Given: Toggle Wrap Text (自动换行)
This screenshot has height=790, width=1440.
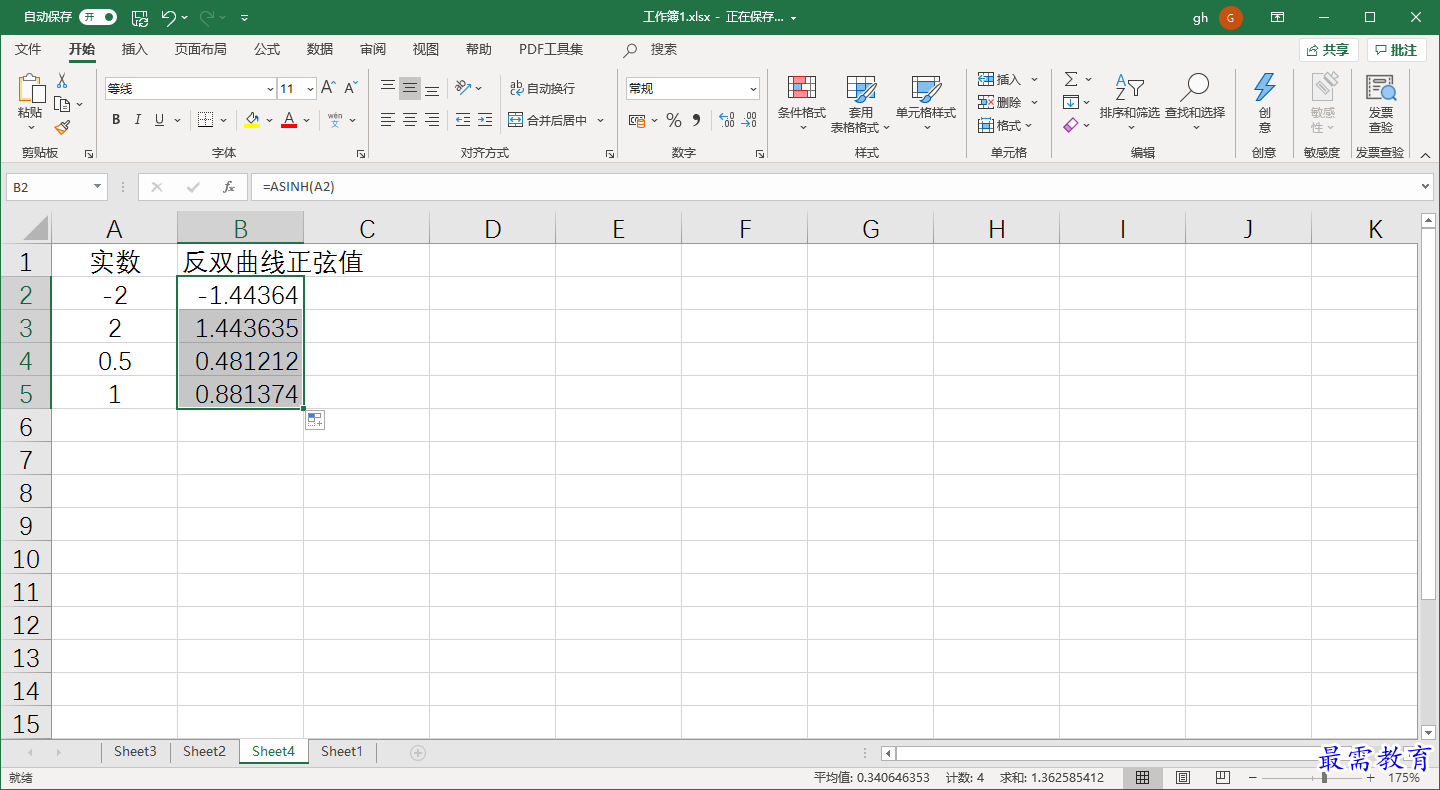Looking at the screenshot, I should pyautogui.click(x=542, y=88).
